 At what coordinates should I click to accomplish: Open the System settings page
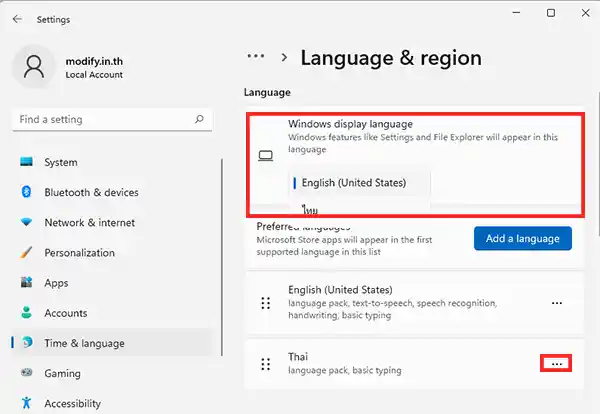(60, 162)
